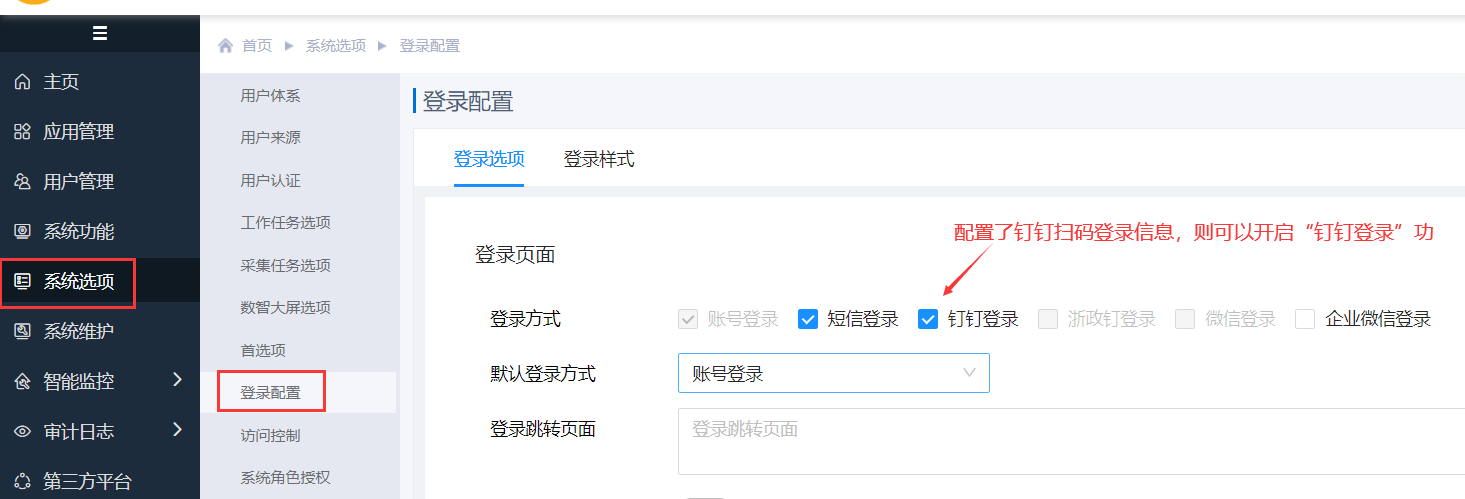
Task: Go to 用户认证 settings page
Action: (x=270, y=181)
